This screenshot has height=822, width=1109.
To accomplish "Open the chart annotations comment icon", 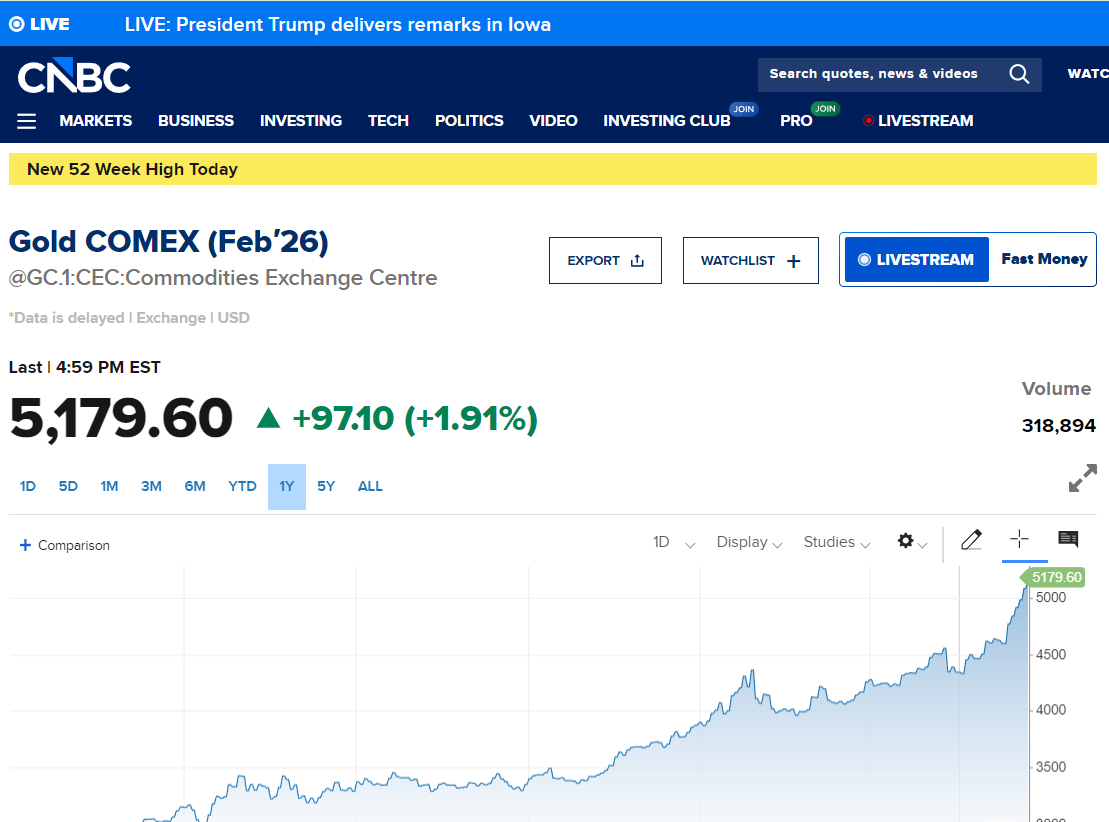I will (x=1068, y=539).
